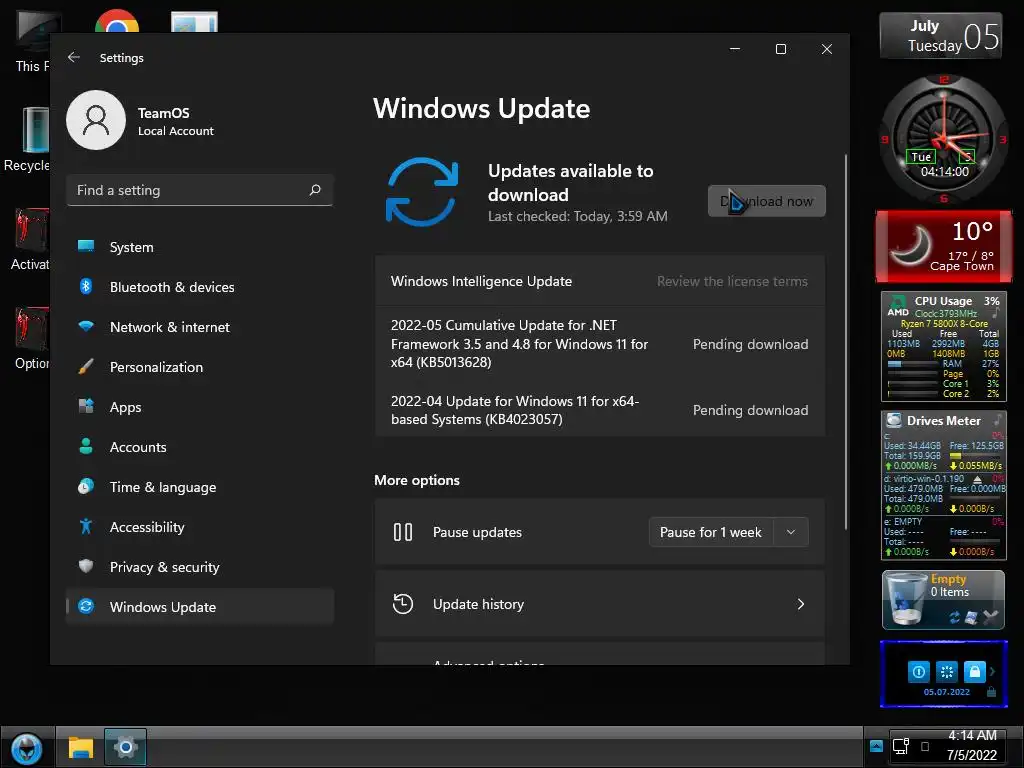This screenshot has height=768, width=1024.
Task: Expand the blue gadget with the right chevron
Action: click(993, 671)
